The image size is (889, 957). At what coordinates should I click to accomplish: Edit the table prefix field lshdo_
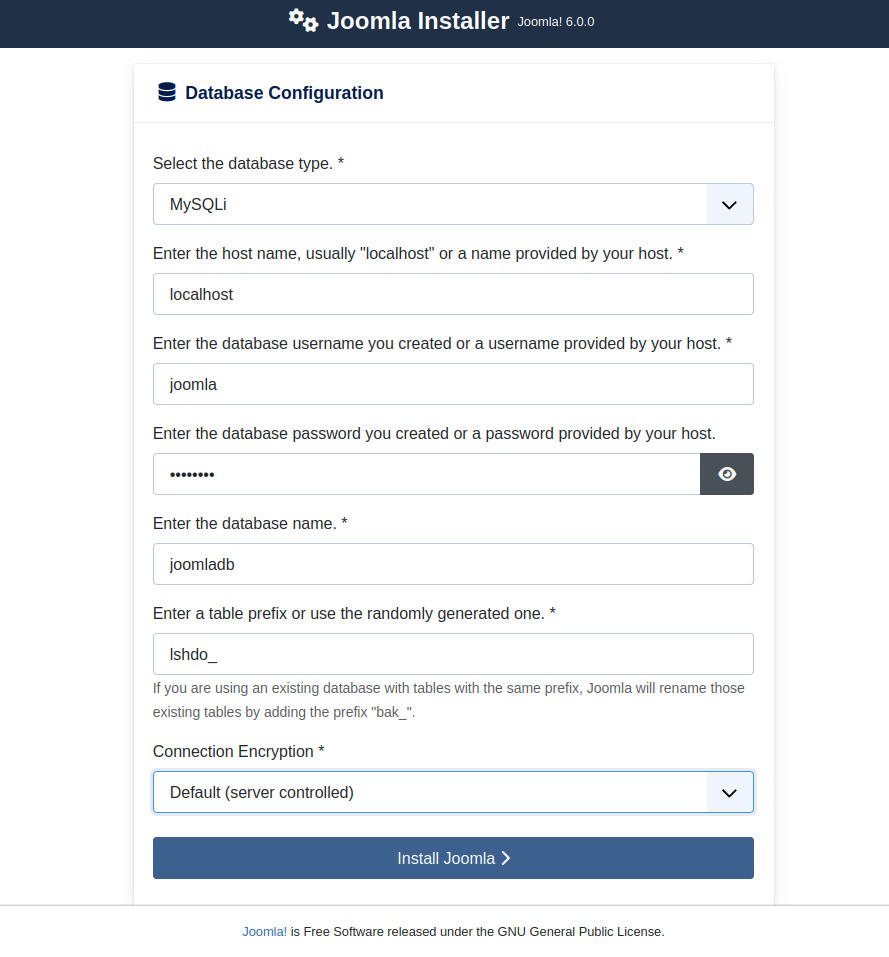click(453, 654)
